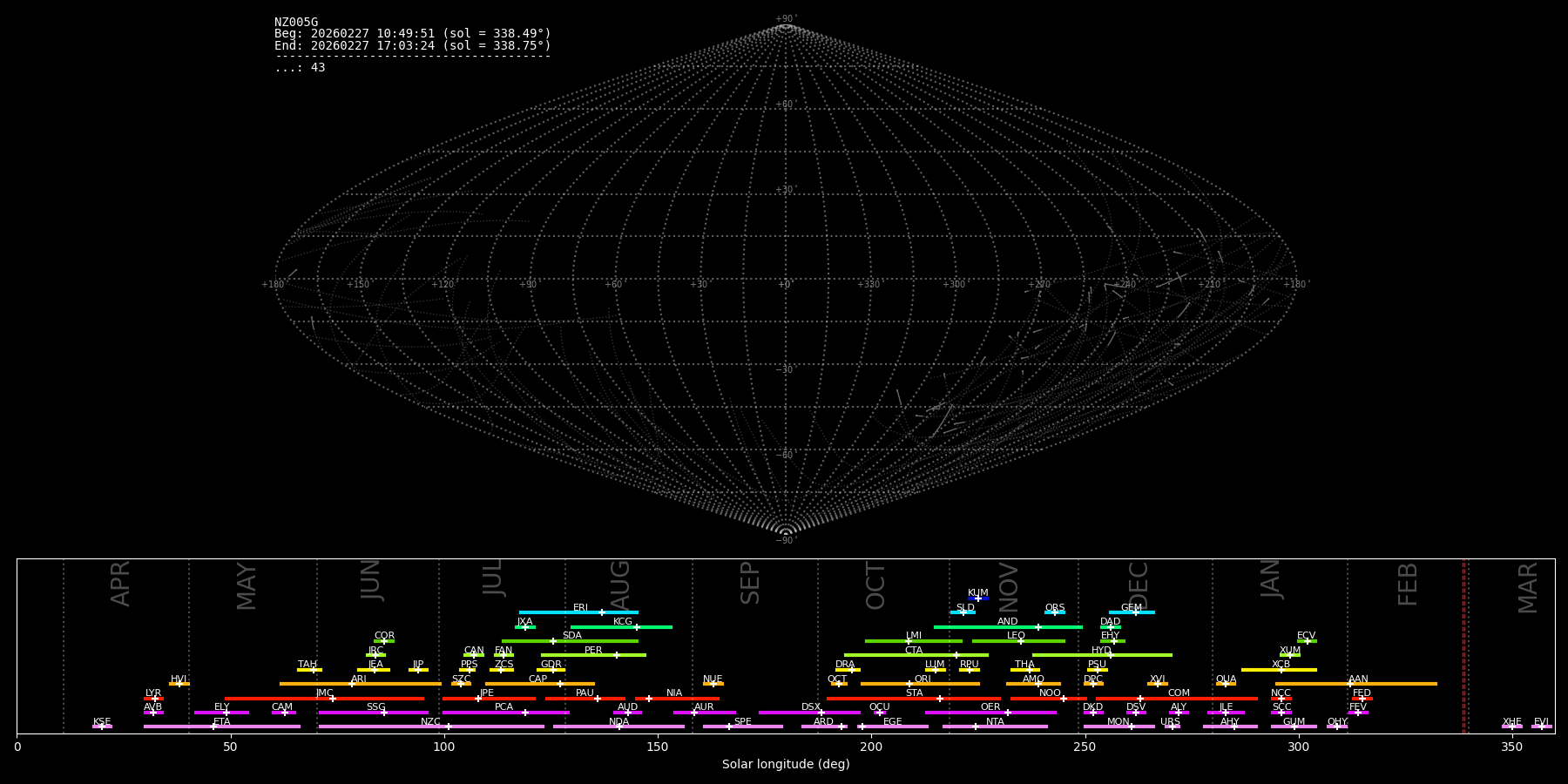Viewport: 1568px width, 784px height.
Task: Select the Beg: 20260227 10:49:51 line
Action: (x=413, y=34)
